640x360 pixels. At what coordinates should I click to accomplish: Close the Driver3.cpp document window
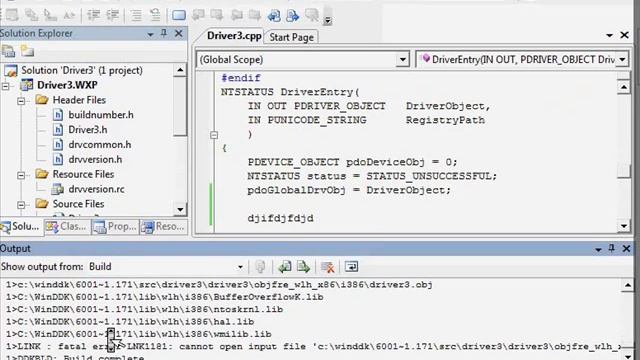coord(624,35)
